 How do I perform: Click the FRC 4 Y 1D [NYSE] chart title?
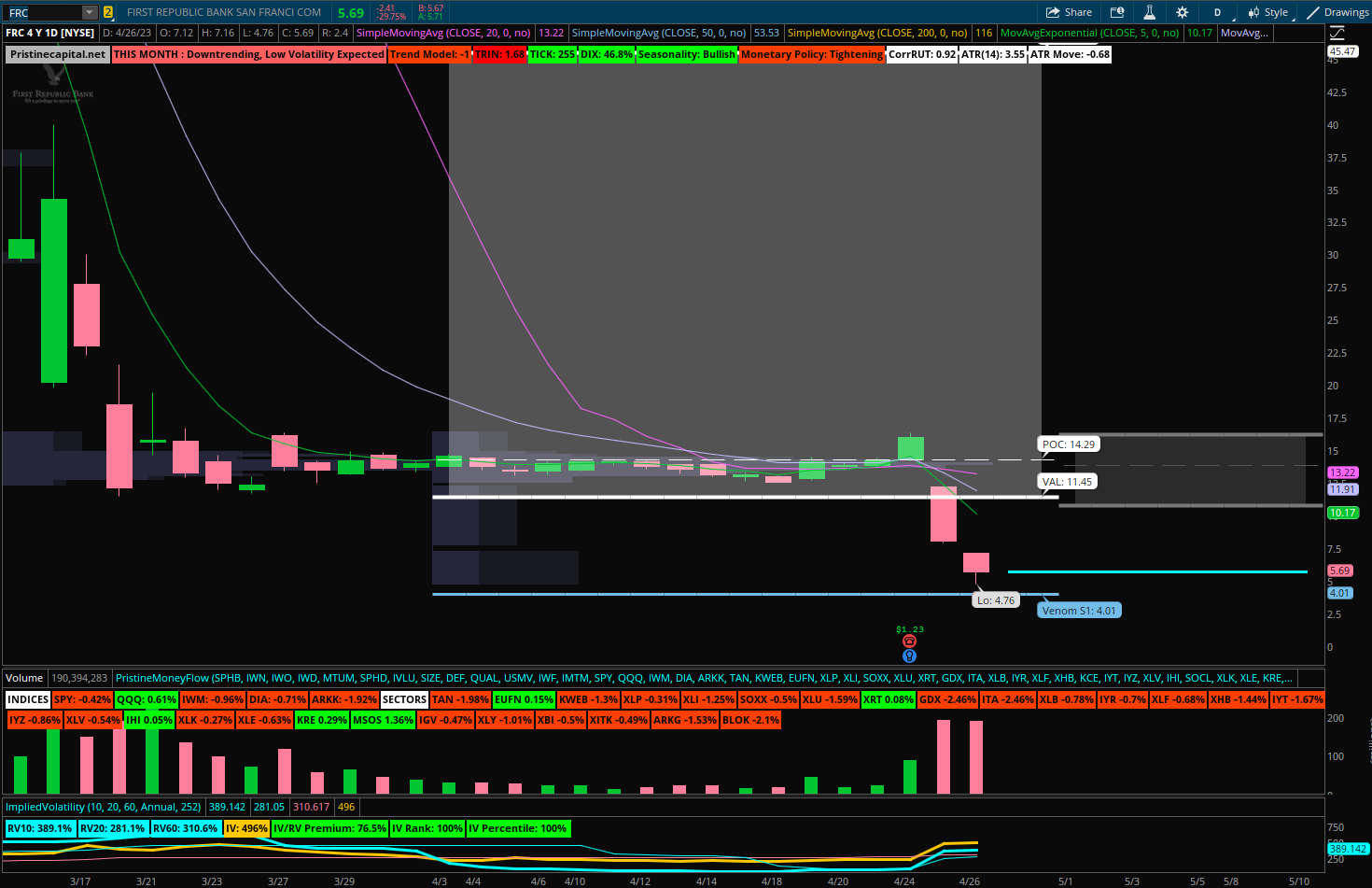coord(50,33)
